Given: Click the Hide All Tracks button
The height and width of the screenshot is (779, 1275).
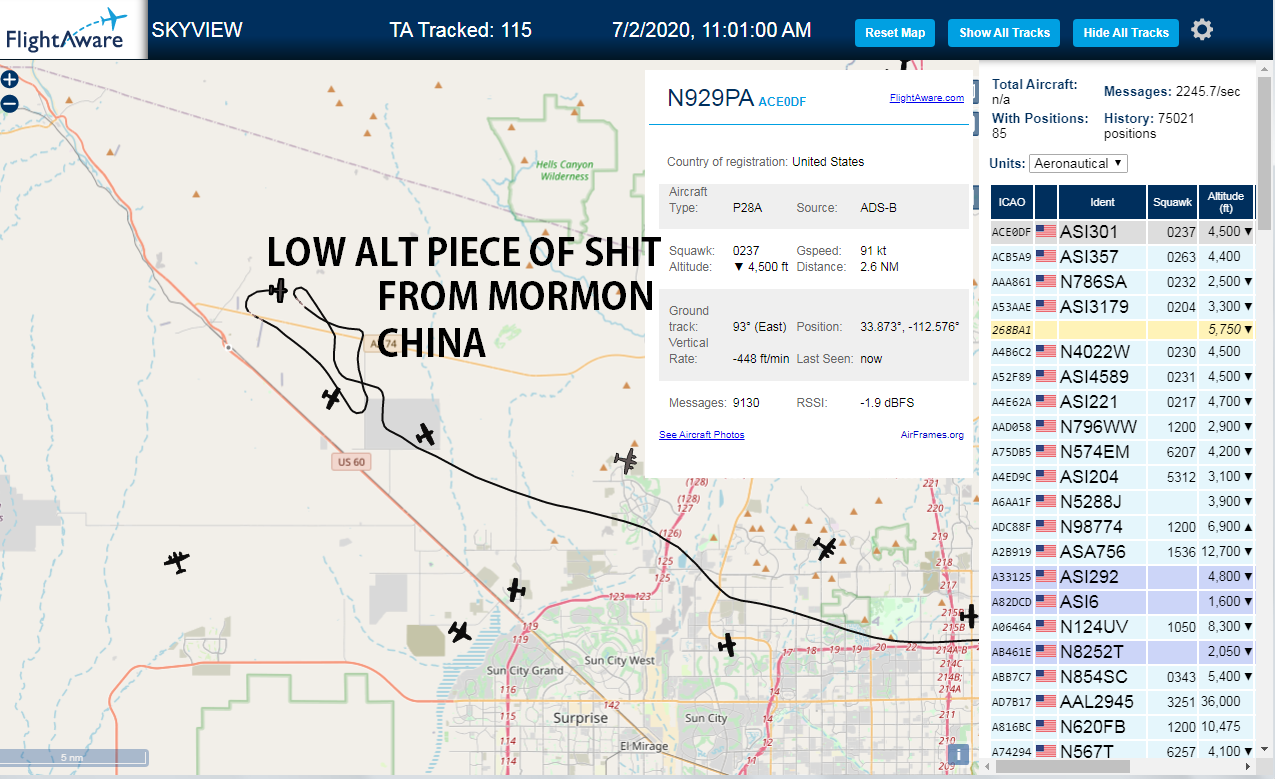Looking at the screenshot, I should (1126, 33).
